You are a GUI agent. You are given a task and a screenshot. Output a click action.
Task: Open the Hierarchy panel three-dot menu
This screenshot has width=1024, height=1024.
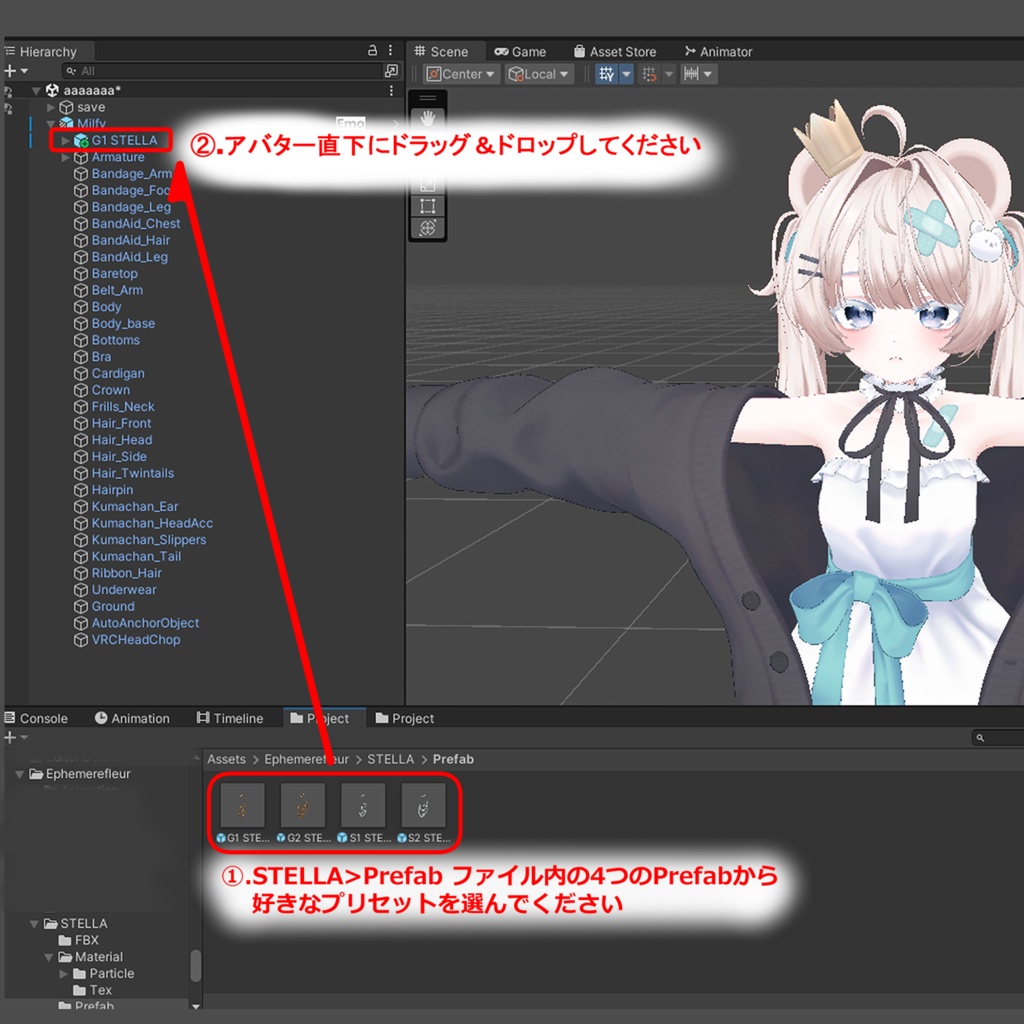tap(390, 50)
